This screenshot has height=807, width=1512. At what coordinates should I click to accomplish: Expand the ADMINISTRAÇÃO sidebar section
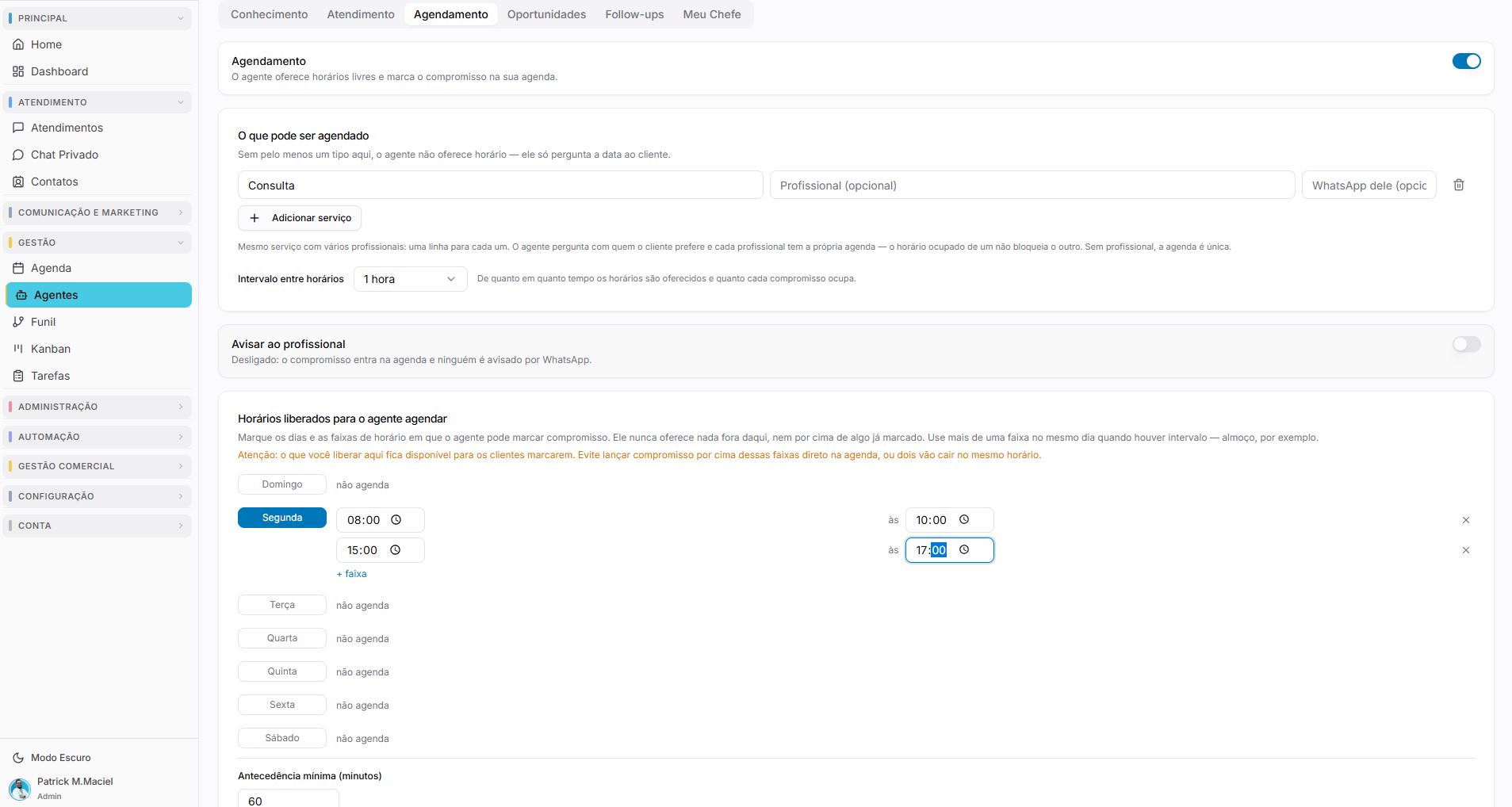point(98,407)
